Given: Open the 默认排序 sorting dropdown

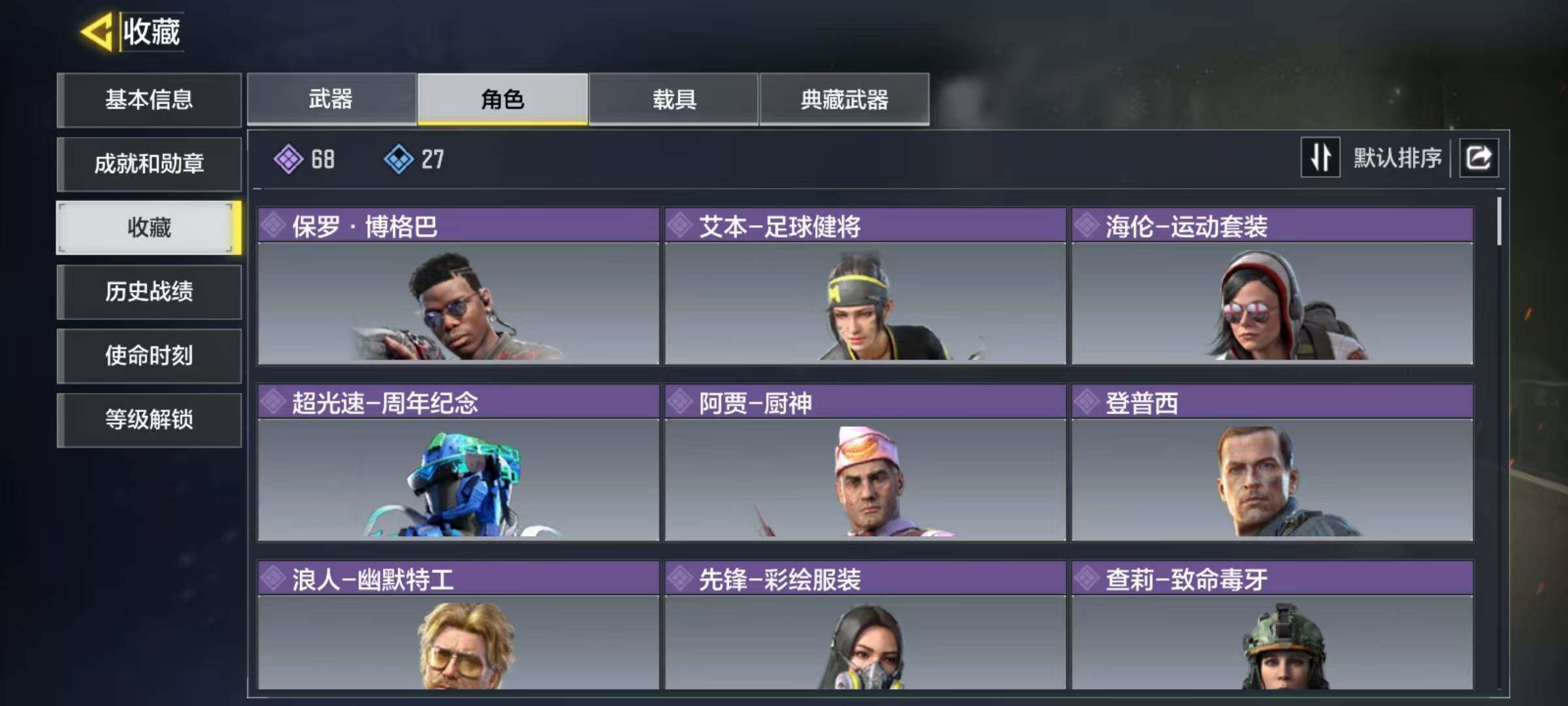Looking at the screenshot, I should click(1397, 158).
